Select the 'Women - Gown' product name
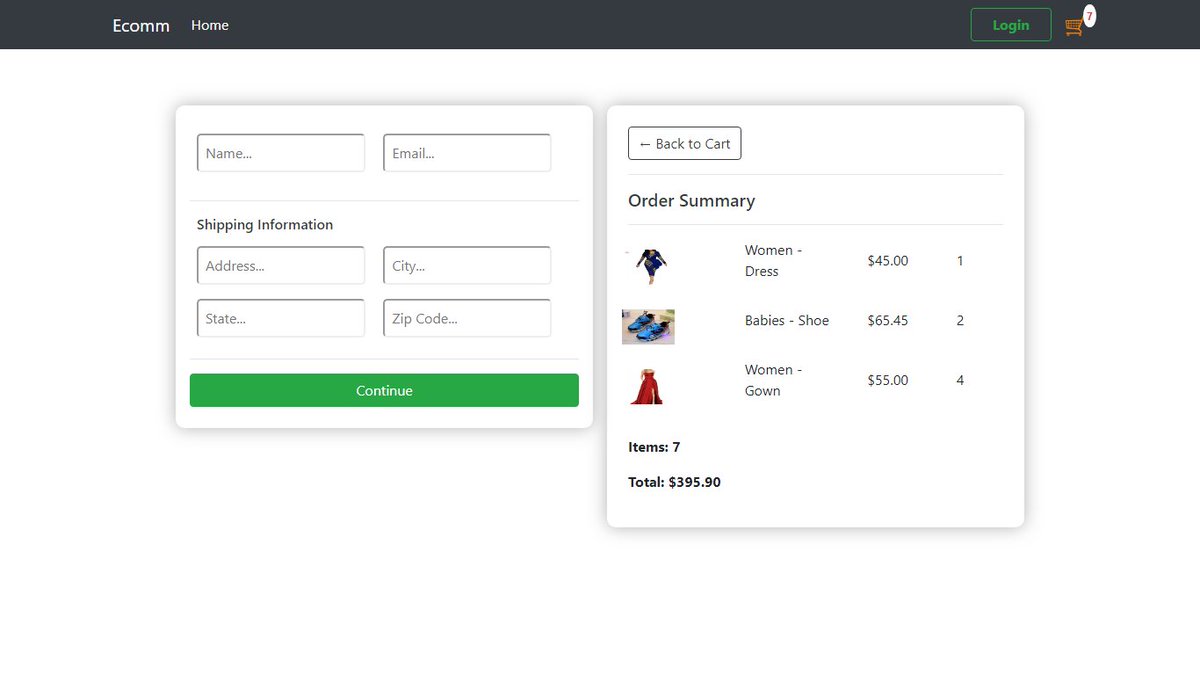1200x675 pixels. coord(774,380)
